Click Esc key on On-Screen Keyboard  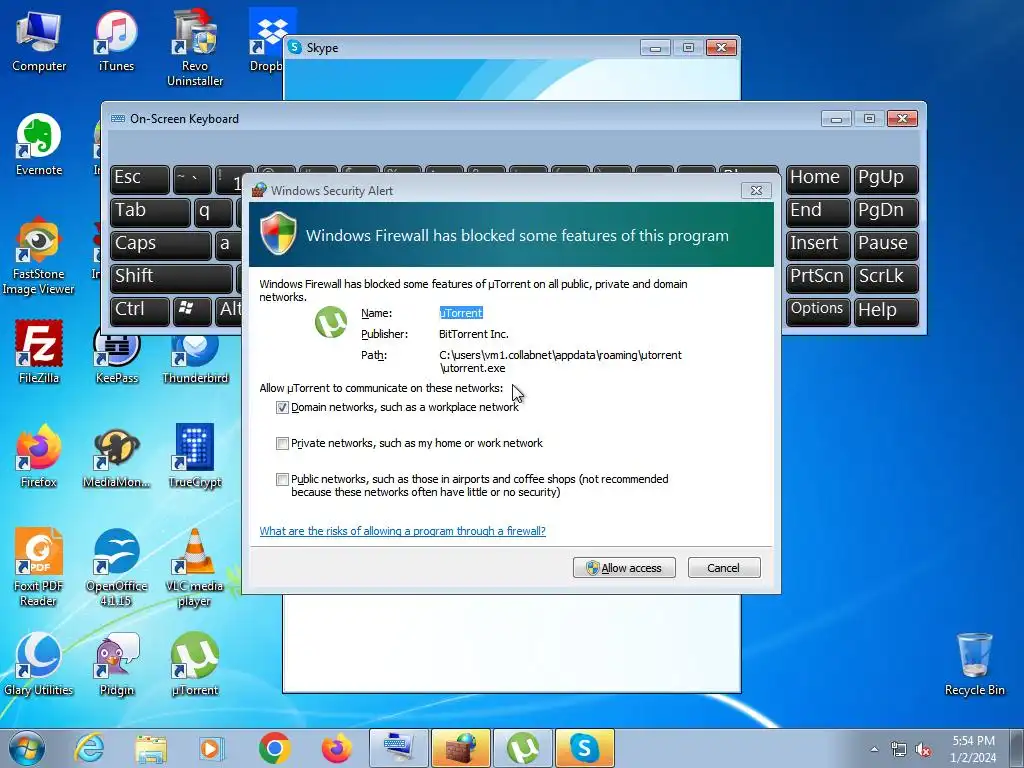140,179
